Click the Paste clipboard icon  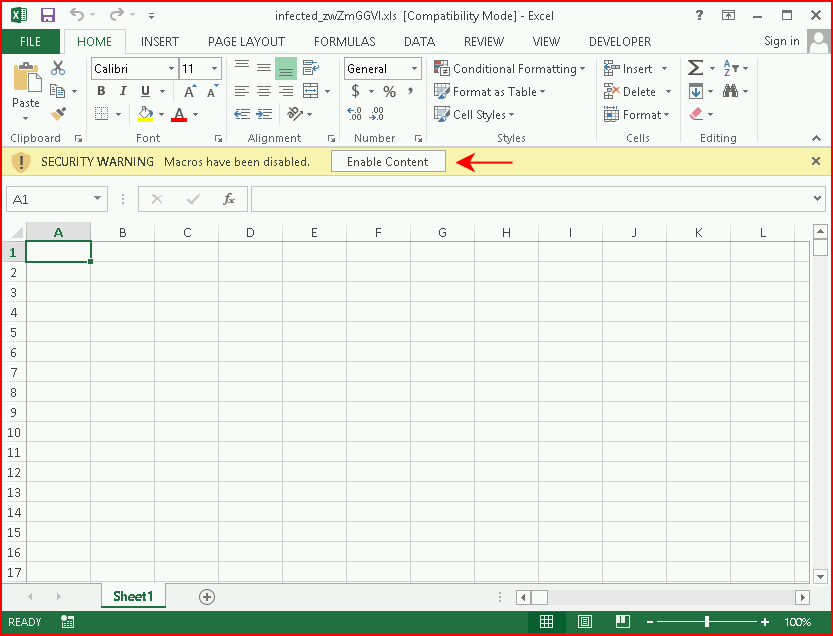(x=27, y=78)
